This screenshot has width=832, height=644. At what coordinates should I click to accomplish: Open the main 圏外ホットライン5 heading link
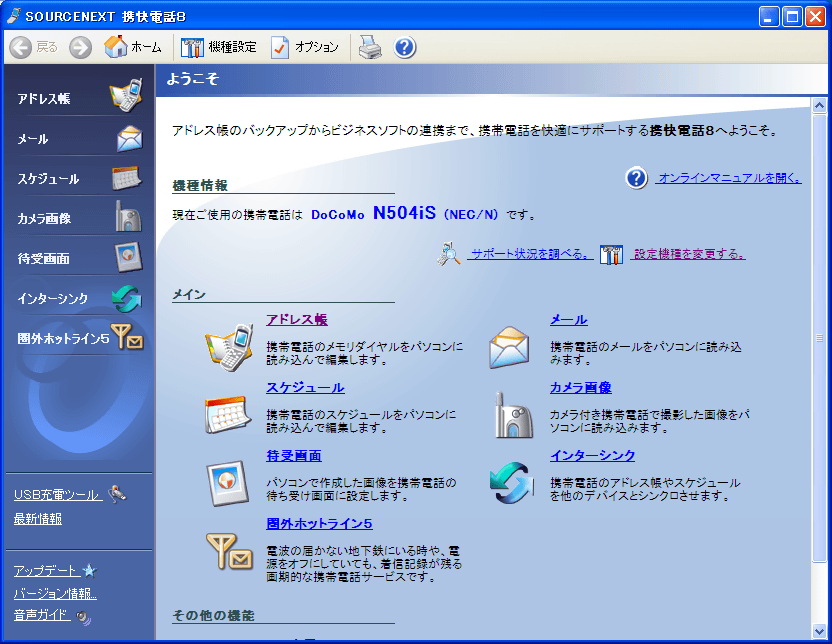319,524
